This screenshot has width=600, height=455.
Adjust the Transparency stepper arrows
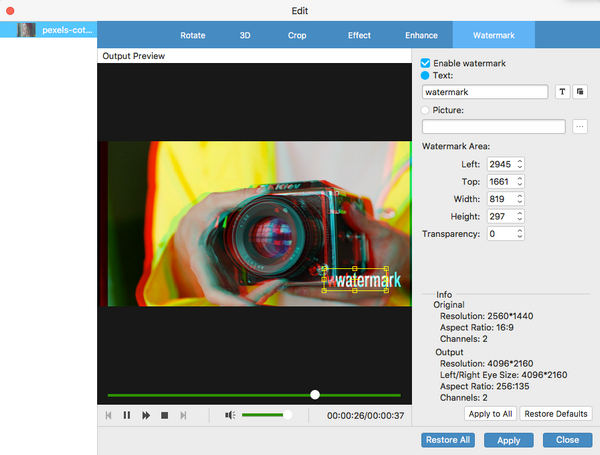[x=519, y=234]
